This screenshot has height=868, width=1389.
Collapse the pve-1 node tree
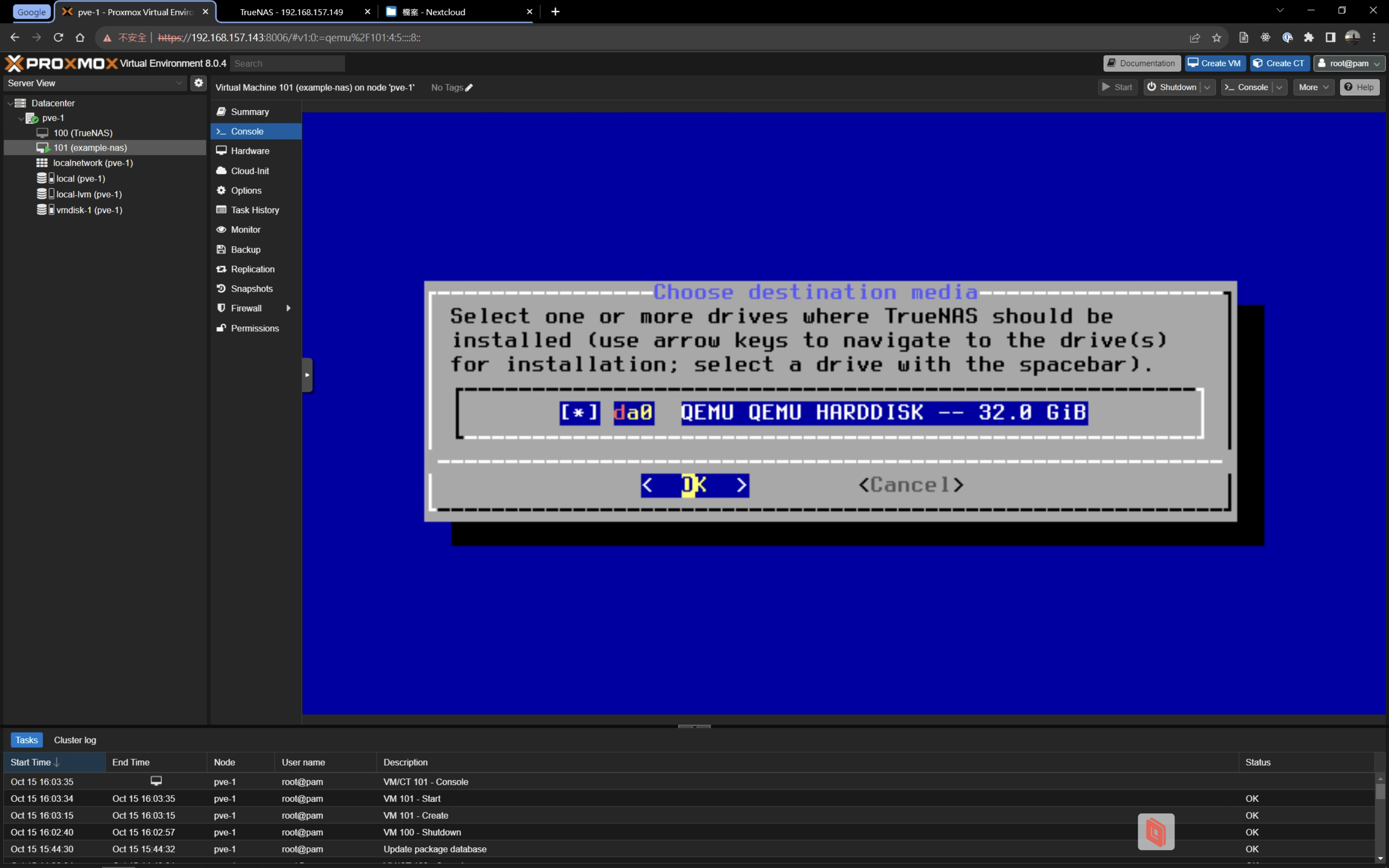tap(21, 118)
